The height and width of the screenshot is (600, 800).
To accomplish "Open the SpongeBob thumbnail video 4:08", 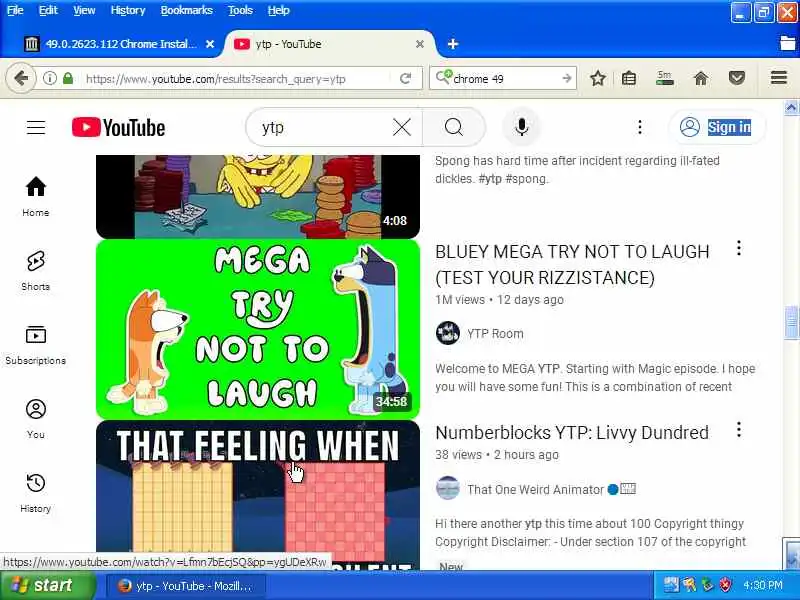I will [x=258, y=196].
